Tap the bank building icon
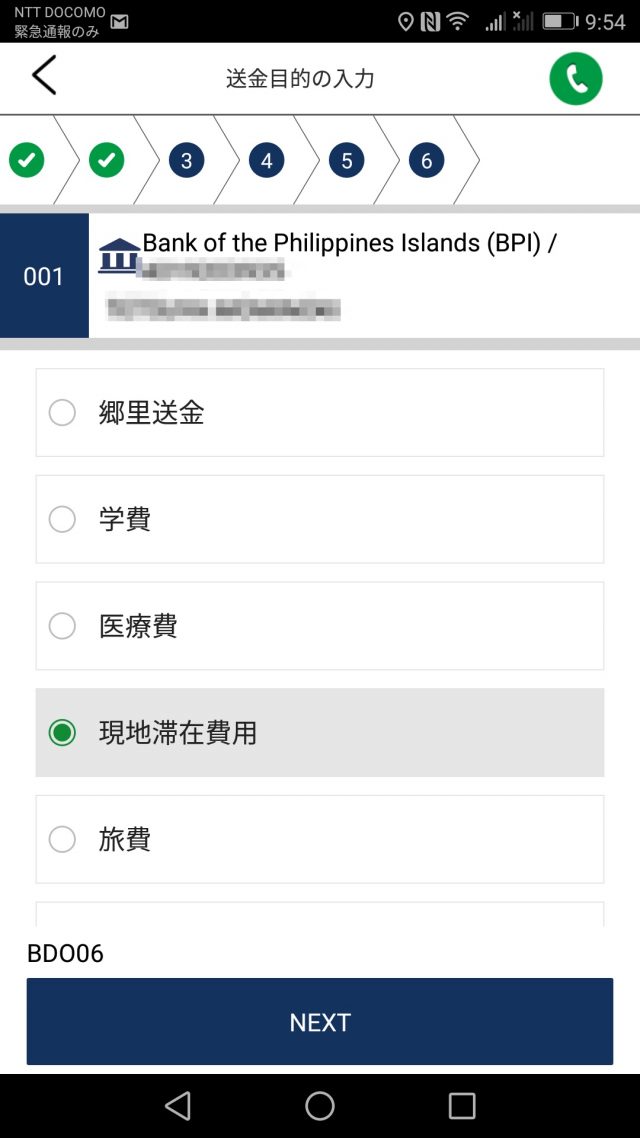 point(119,256)
